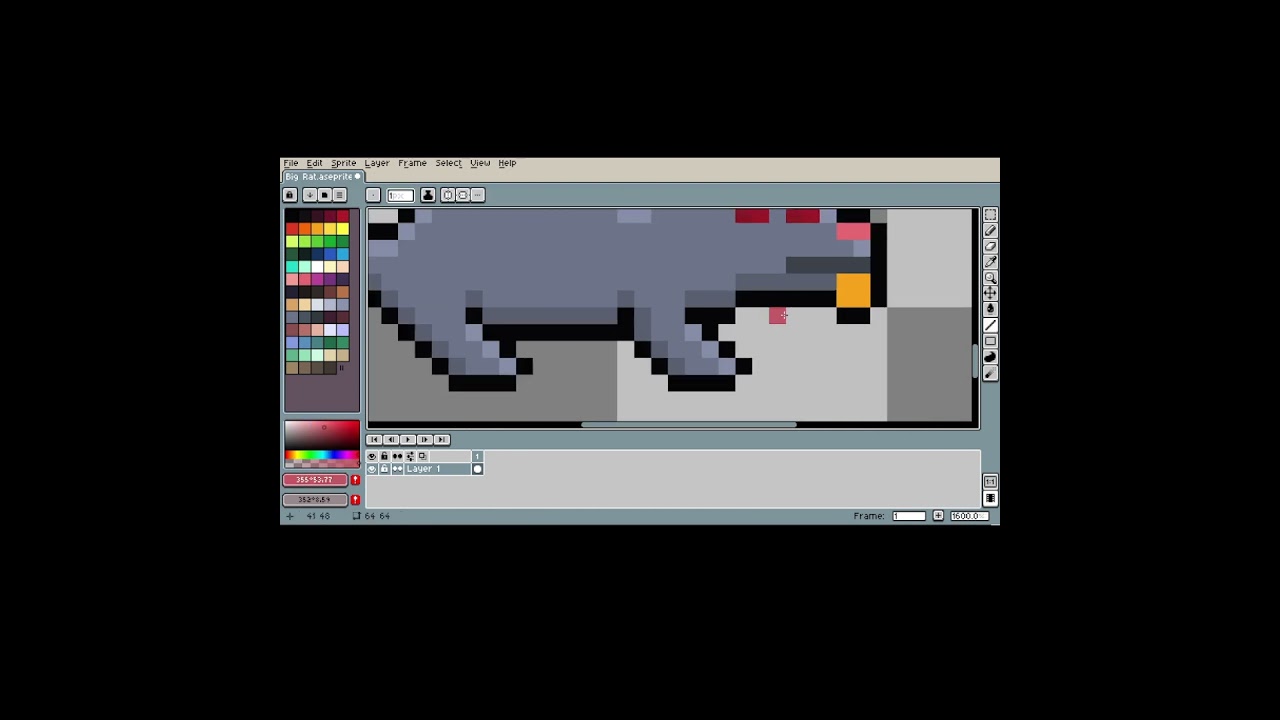This screenshot has width=1280, height=720.
Task: Toggle continuous mode on Layer 1
Action: [397, 469]
